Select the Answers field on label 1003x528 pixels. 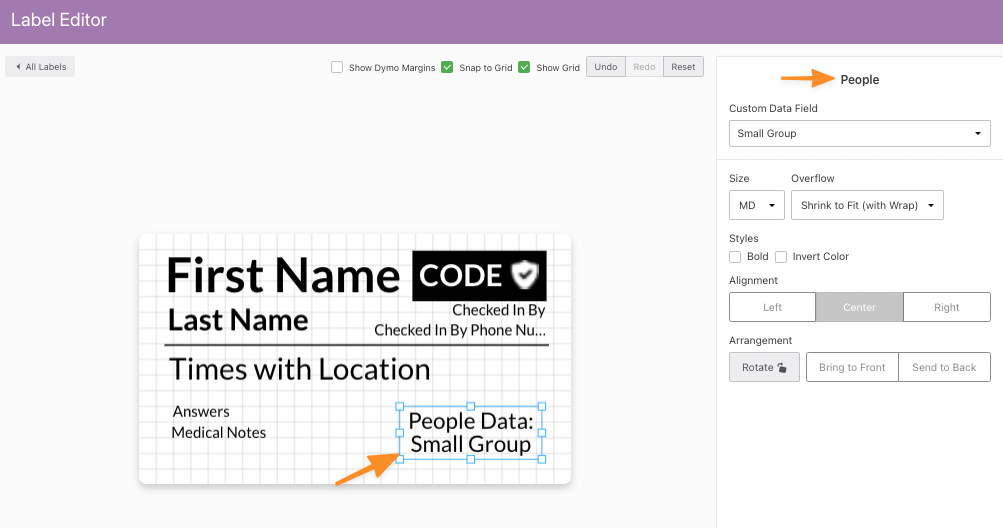[x=201, y=412]
